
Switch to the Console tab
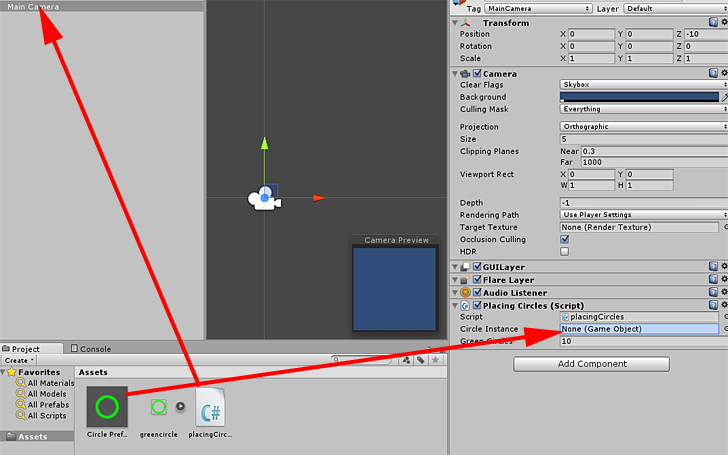pyautogui.click(x=95, y=349)
